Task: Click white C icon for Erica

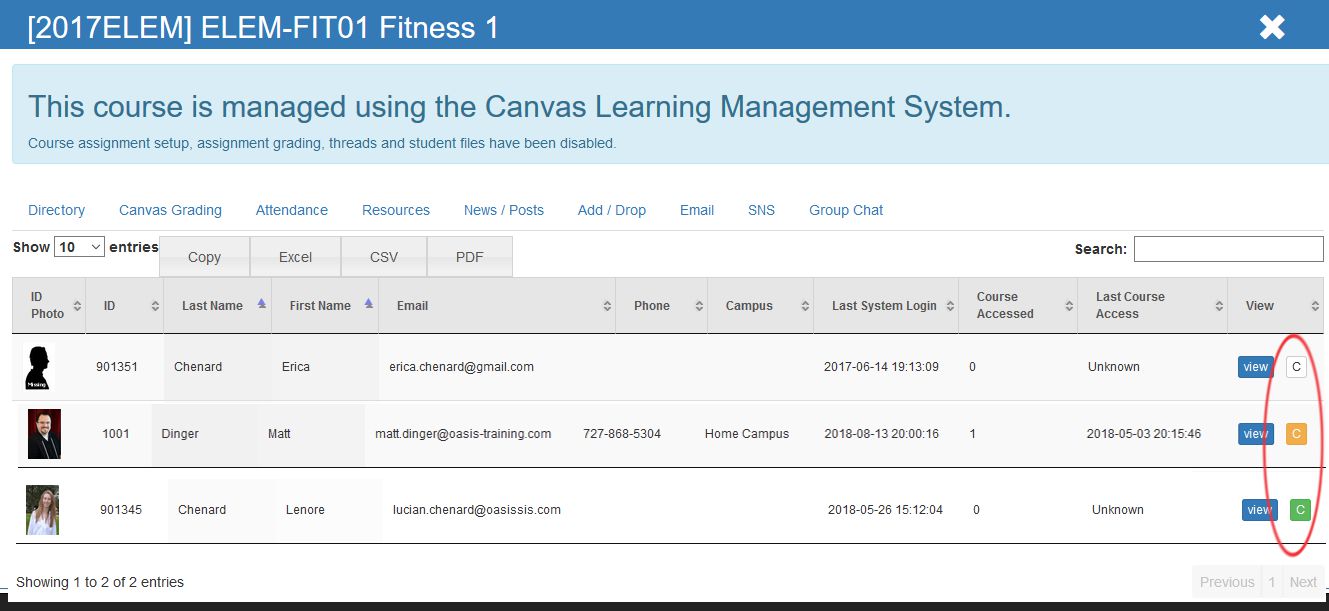Action: click(1296, 367)
